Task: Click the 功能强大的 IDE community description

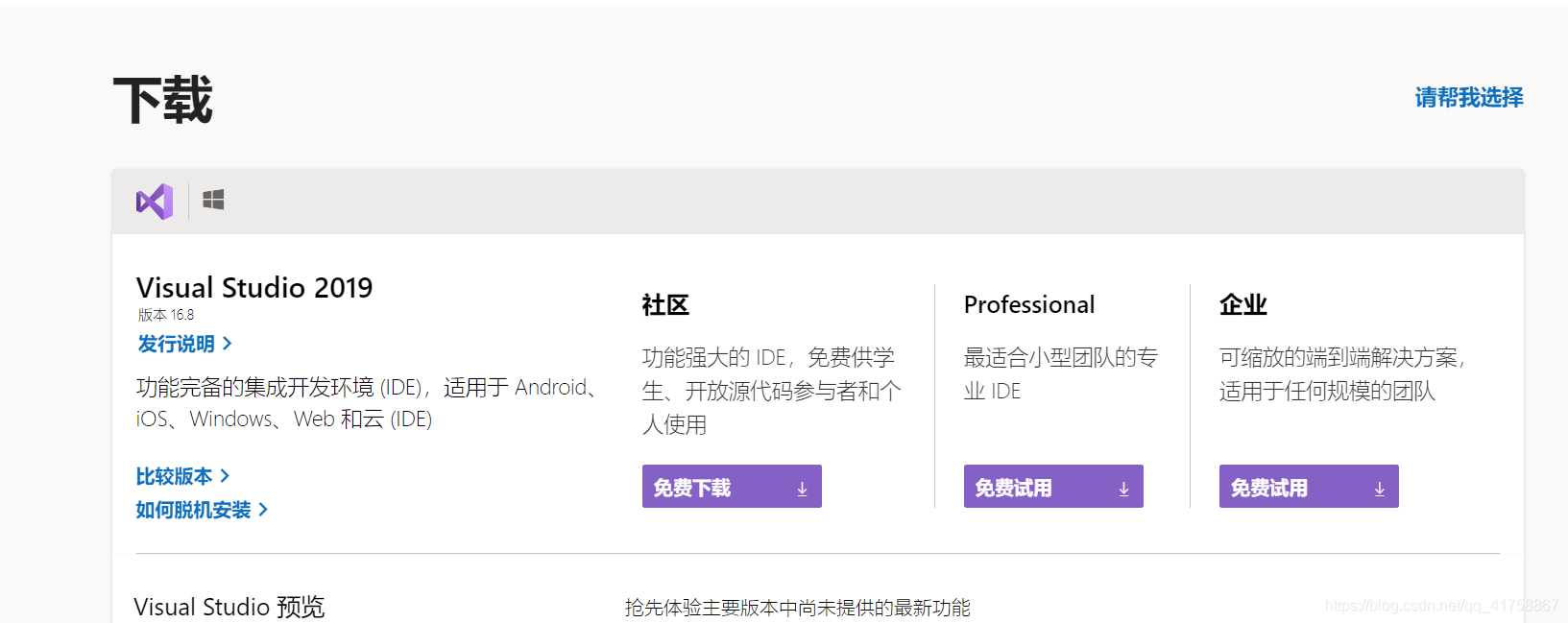Action: [x=772, y=391]
